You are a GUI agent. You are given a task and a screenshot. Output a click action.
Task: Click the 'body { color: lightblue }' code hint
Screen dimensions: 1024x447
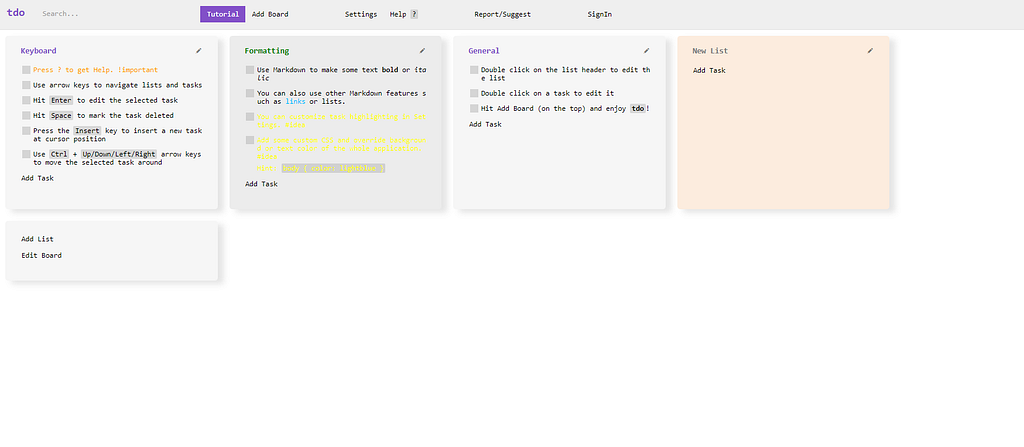(x=333, y=169)
